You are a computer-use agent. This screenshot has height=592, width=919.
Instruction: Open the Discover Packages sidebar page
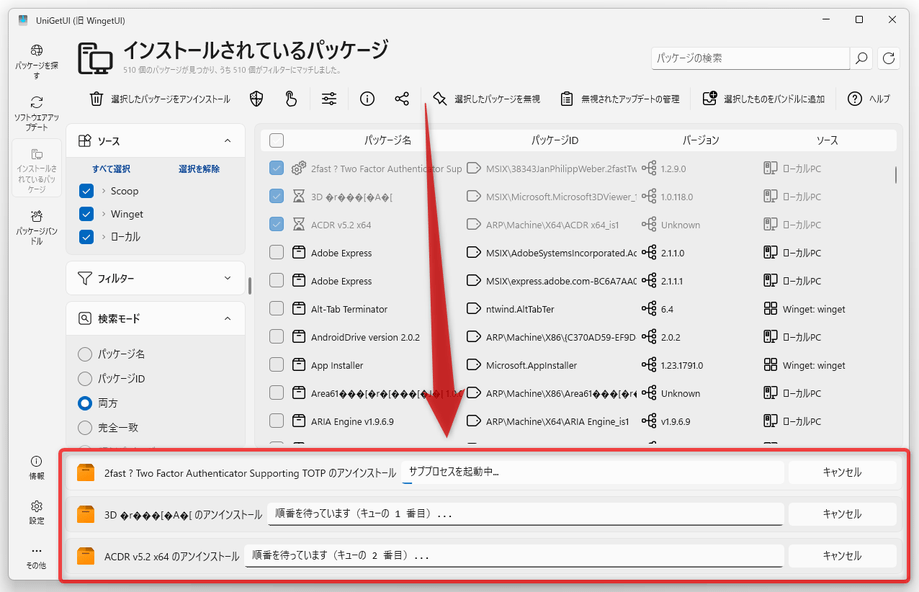pyautogui.click(x=36, y=61)
